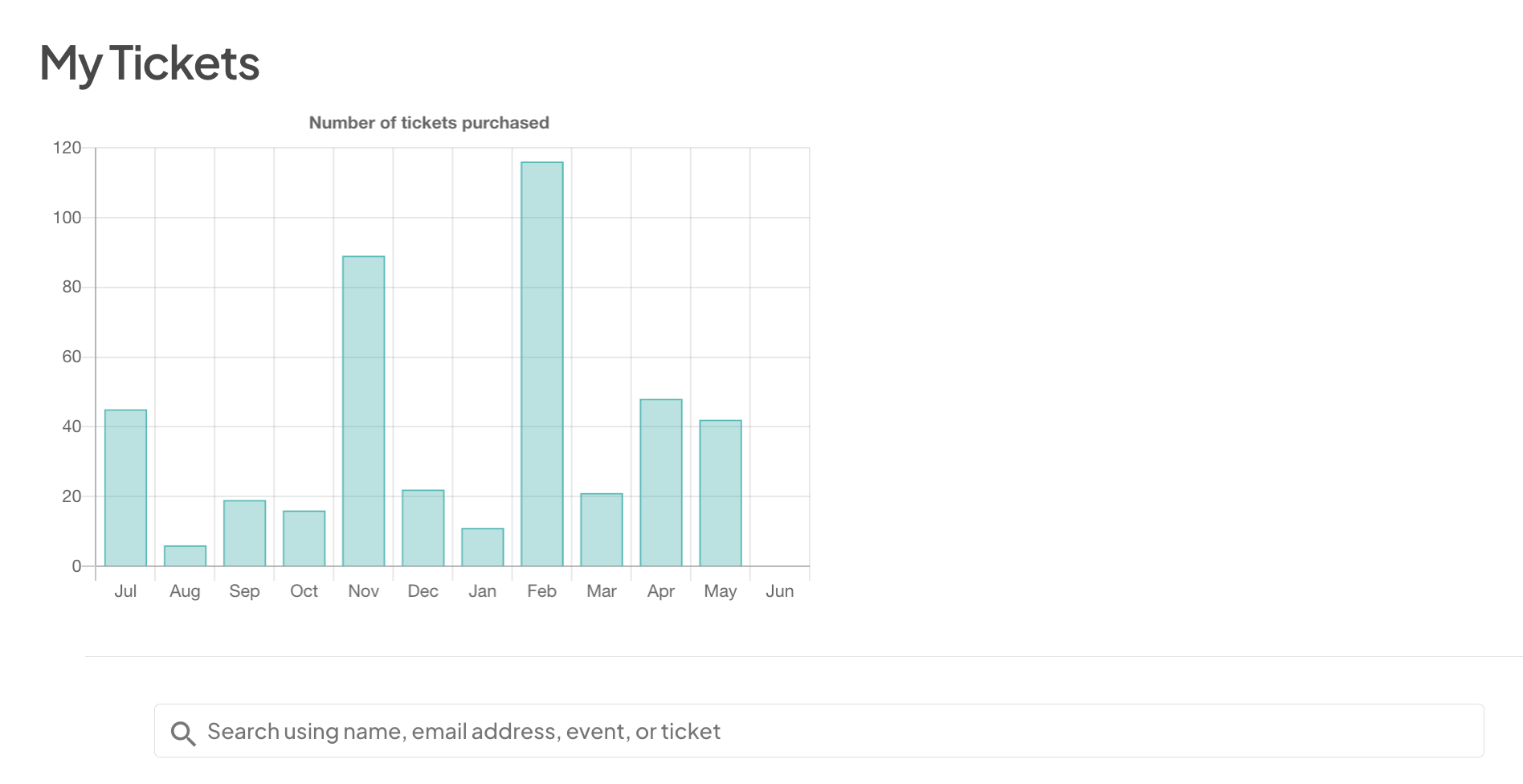Click the March bar in the chart

pyautogui.click(x=602, y=526)
